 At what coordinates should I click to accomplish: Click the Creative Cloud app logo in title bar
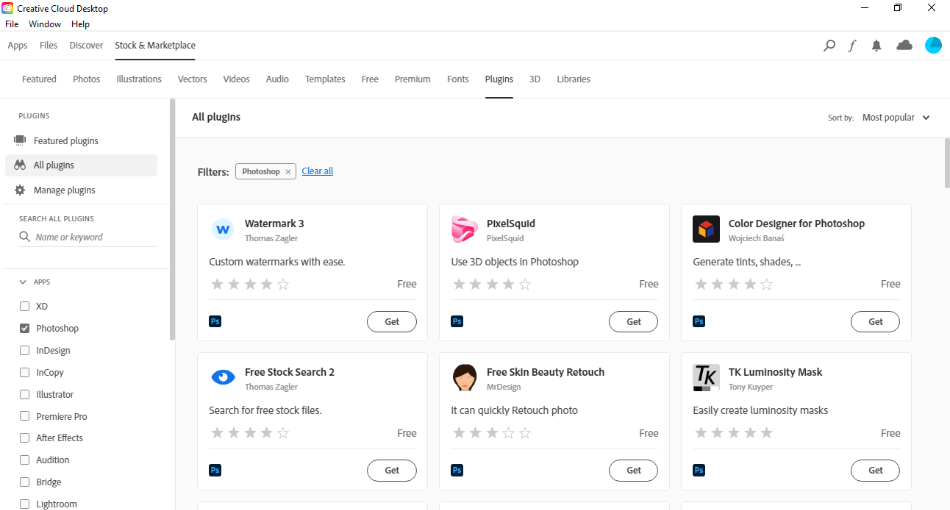point(7,8)
